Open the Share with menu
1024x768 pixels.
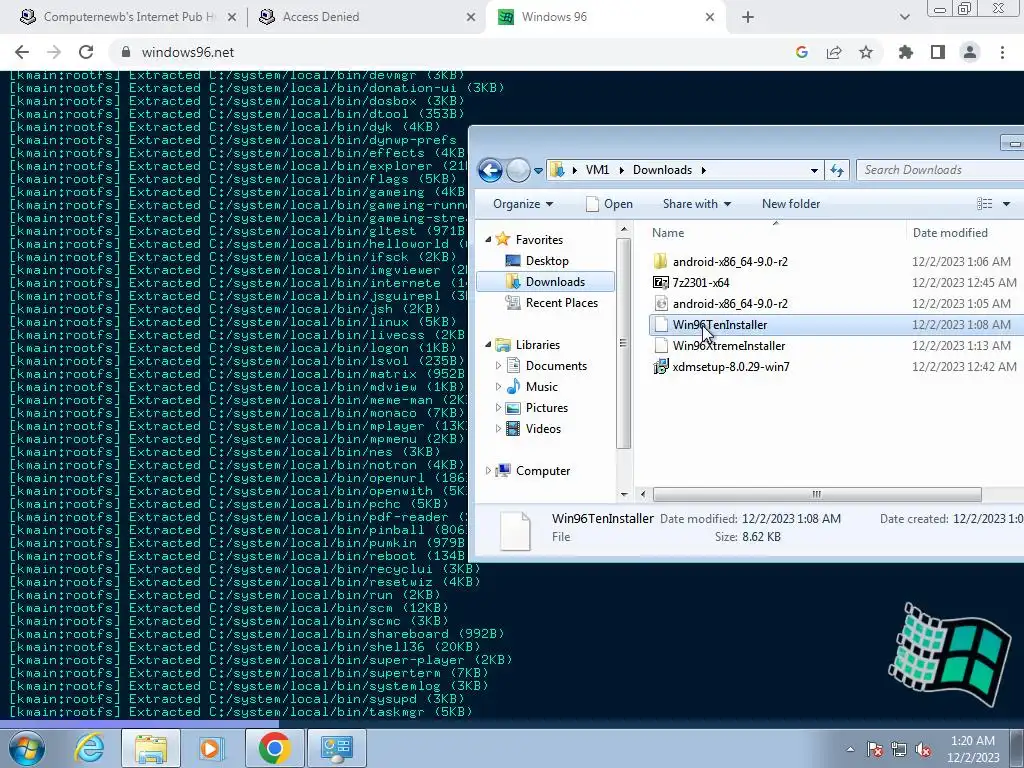point(696,204)
